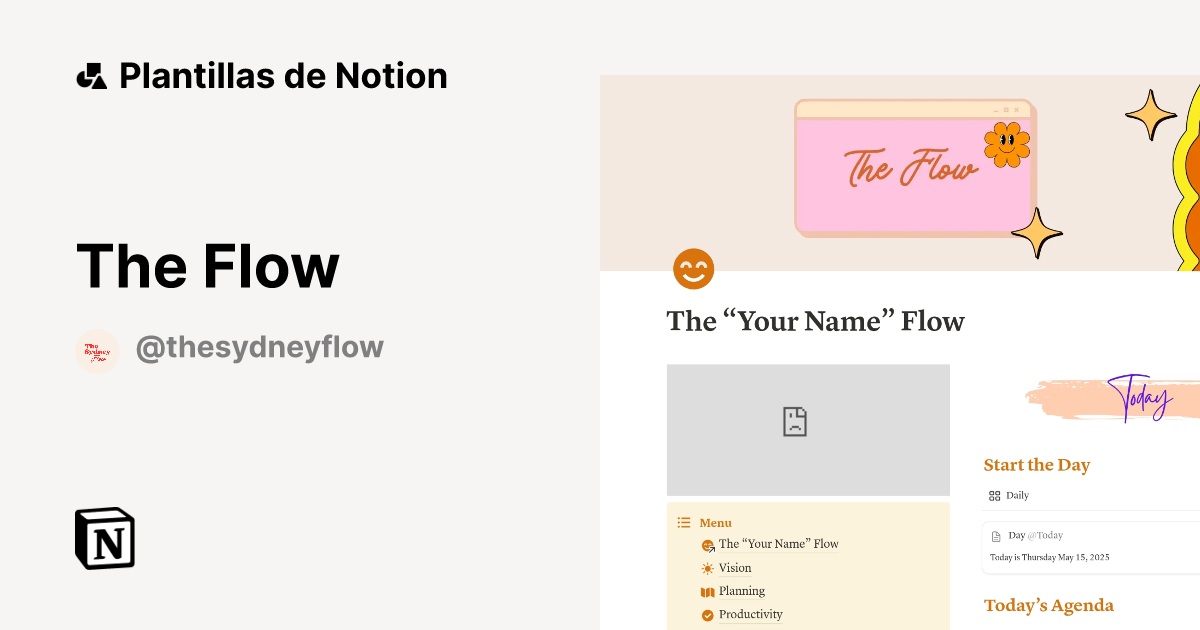Toggle the checkmark circle next to Productivity
The width and height of the screenshot is (1200, 630).
708,613
